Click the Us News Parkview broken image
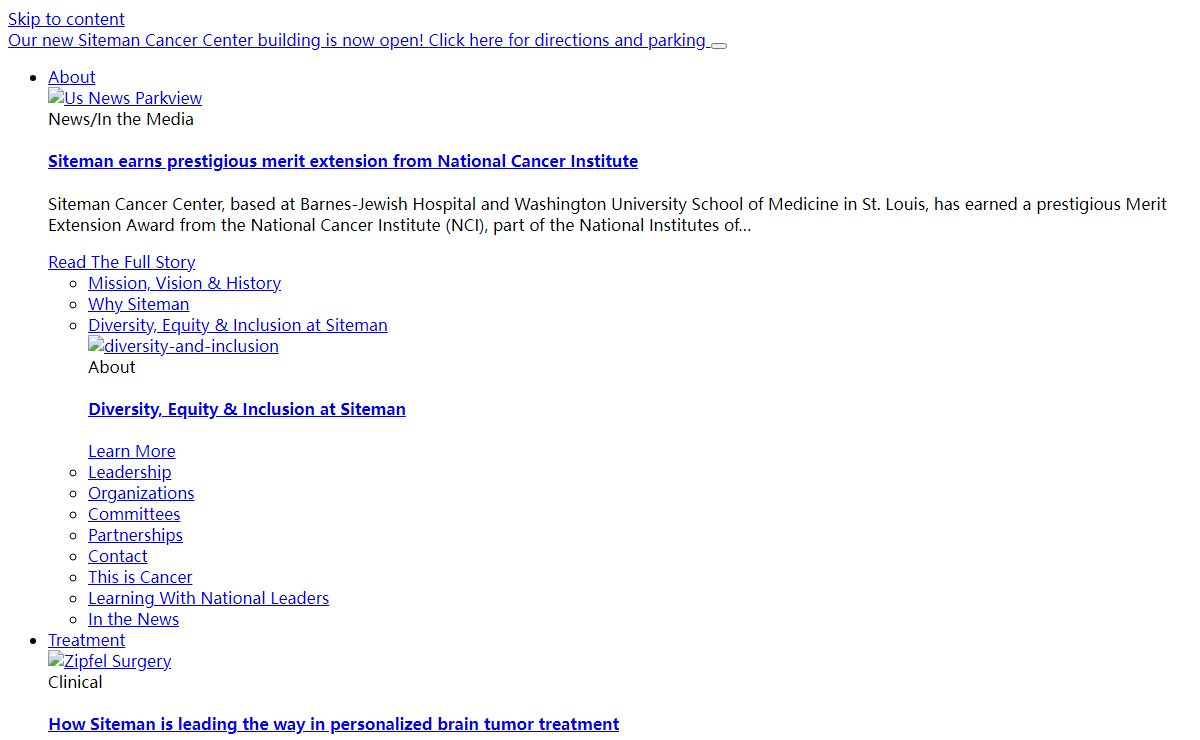The image size is (1200, 740). coord(125,98)
